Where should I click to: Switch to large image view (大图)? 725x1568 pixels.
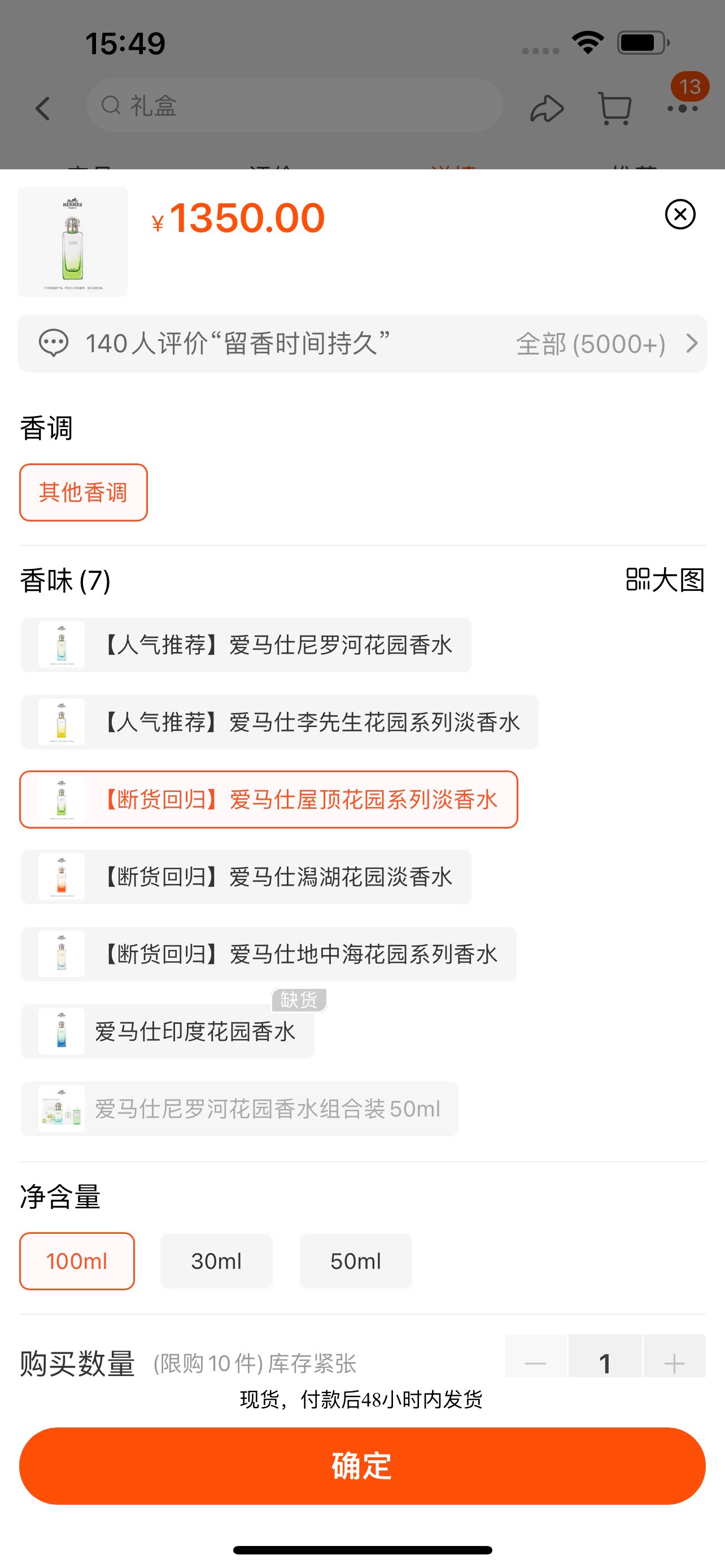665,580
